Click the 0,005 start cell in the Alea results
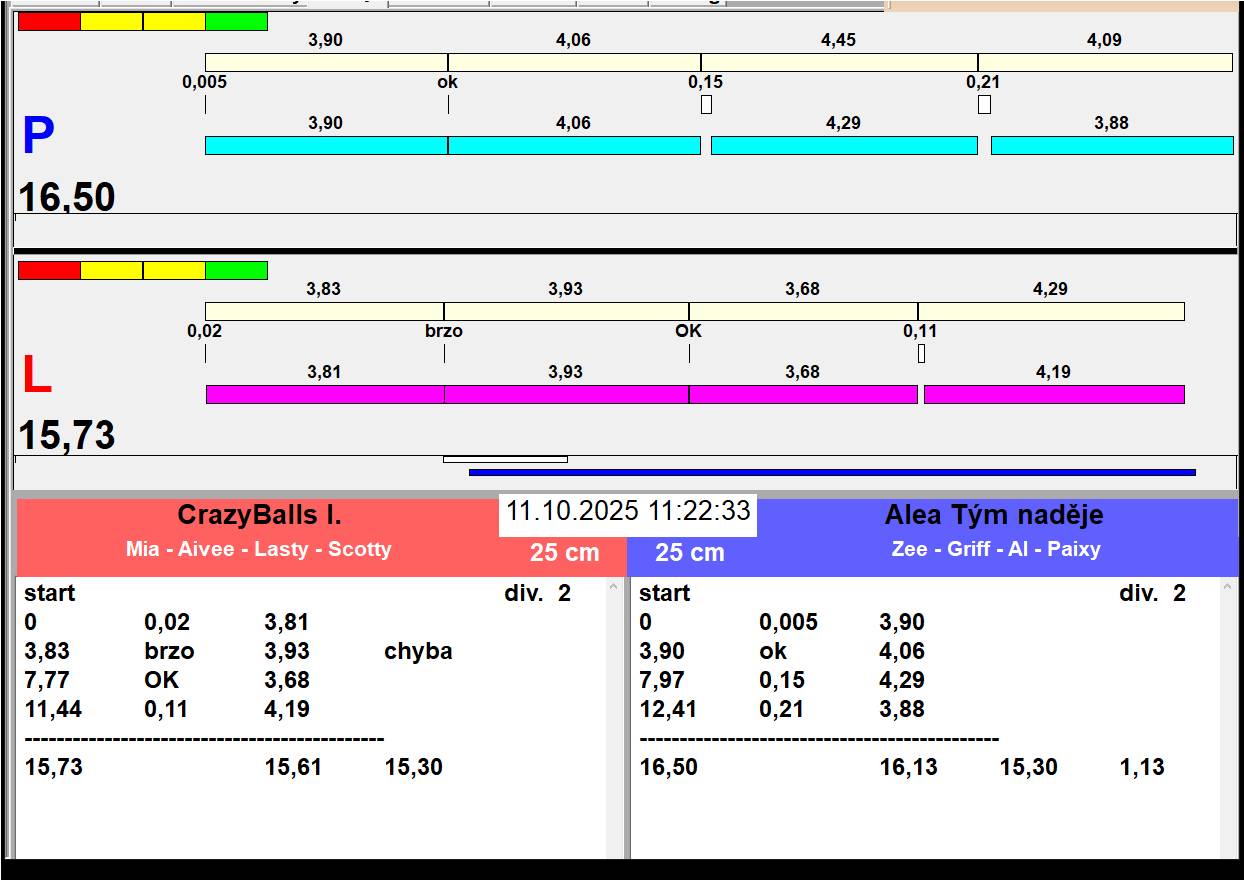The height and width of the screenshot is (880, 1244). tap(788, 622)
